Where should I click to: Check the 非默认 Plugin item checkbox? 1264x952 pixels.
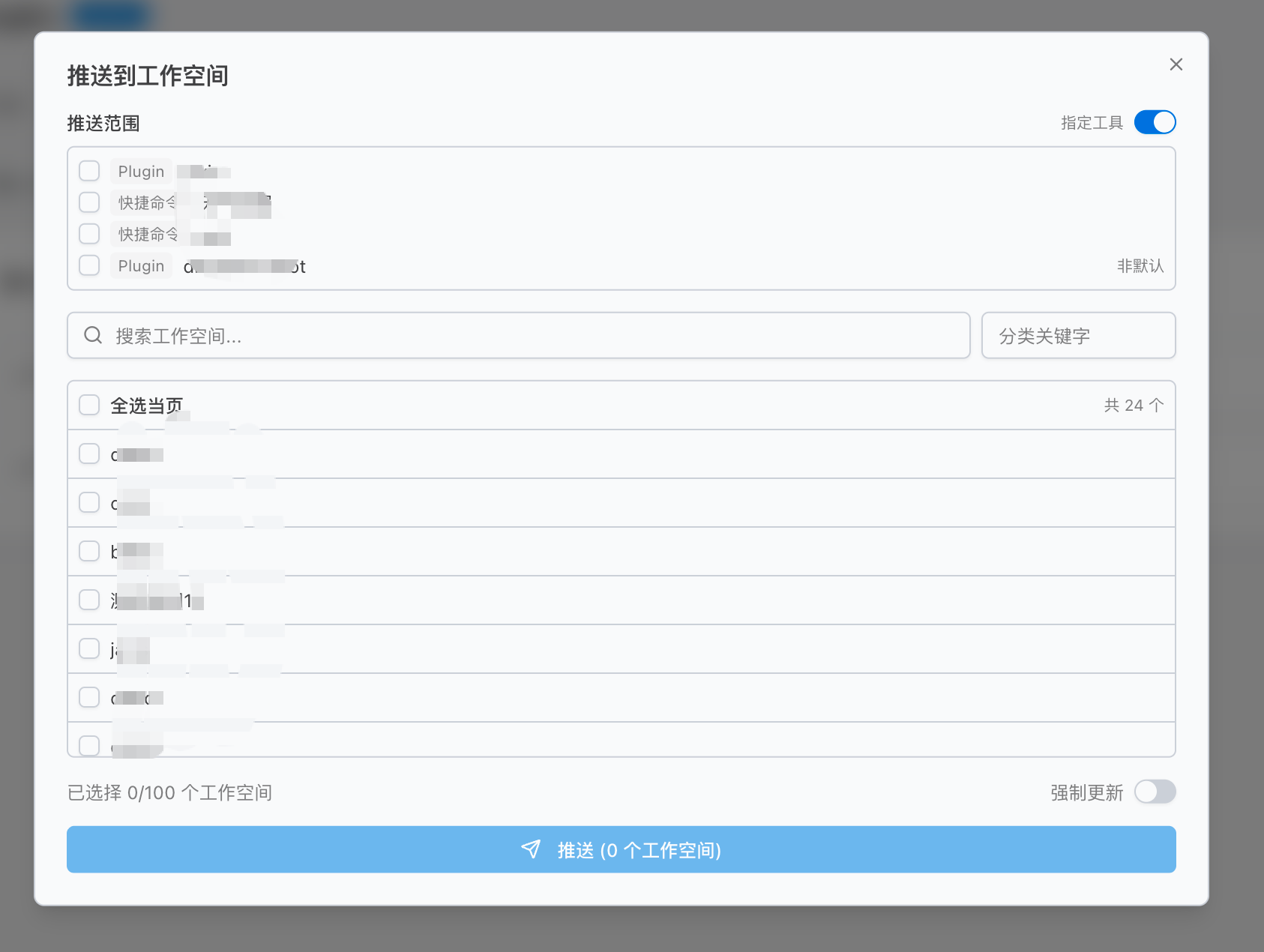pos(88,265)
